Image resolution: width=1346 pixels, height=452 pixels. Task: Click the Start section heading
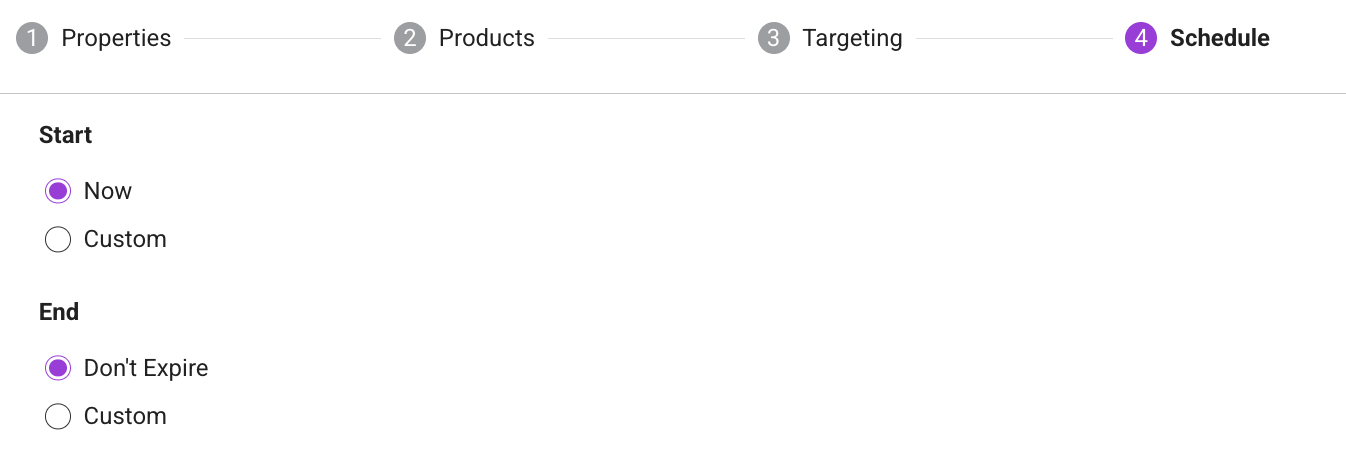(x=66, y=135)
